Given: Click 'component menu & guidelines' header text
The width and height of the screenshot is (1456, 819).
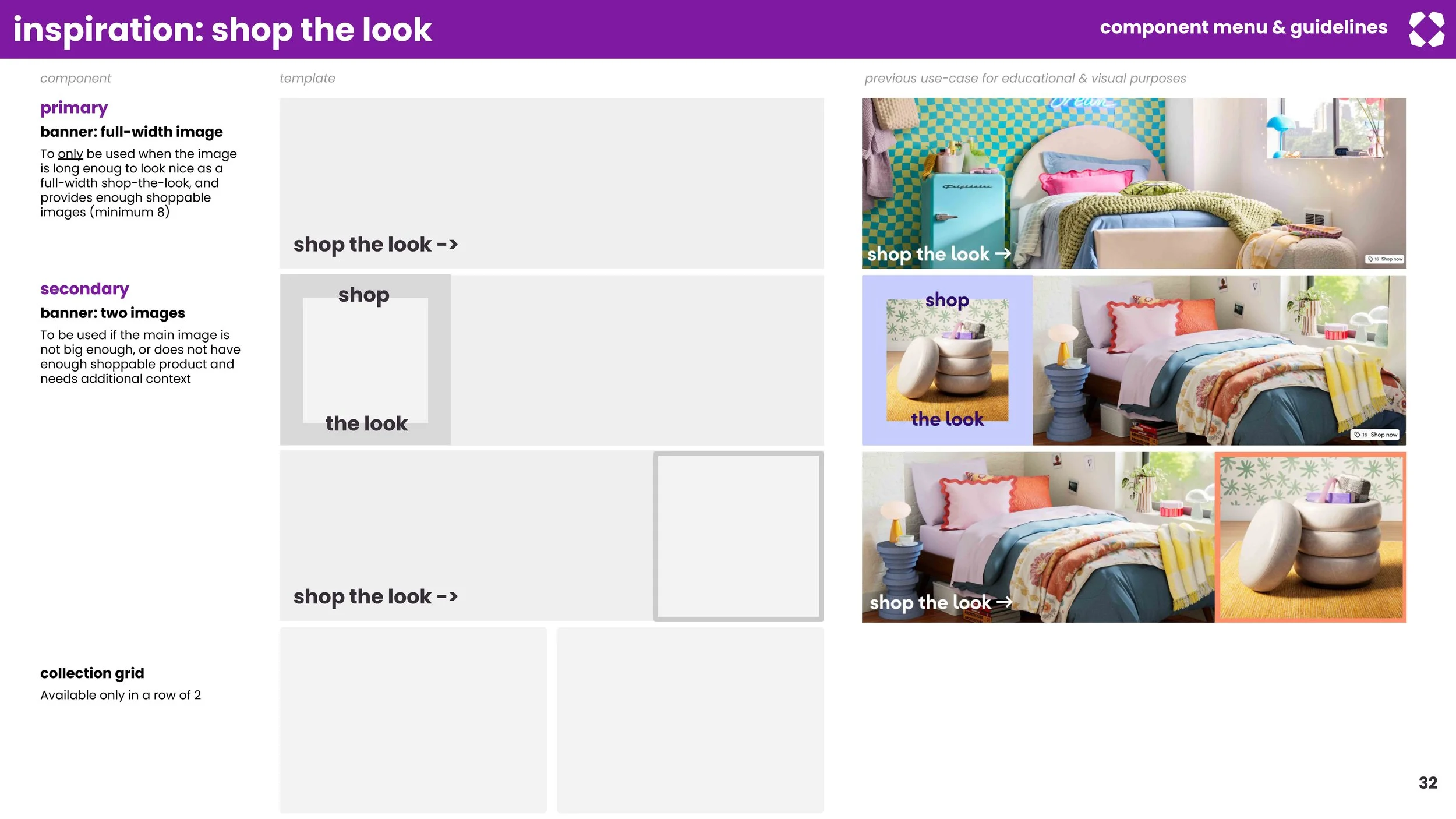Looking at the screenshot, I should tap(1243, 27).
